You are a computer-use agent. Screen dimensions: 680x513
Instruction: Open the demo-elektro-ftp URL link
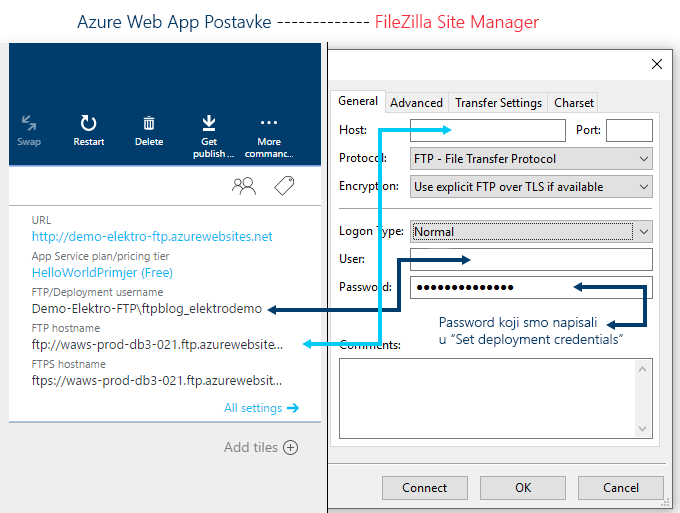pos(152,236)
